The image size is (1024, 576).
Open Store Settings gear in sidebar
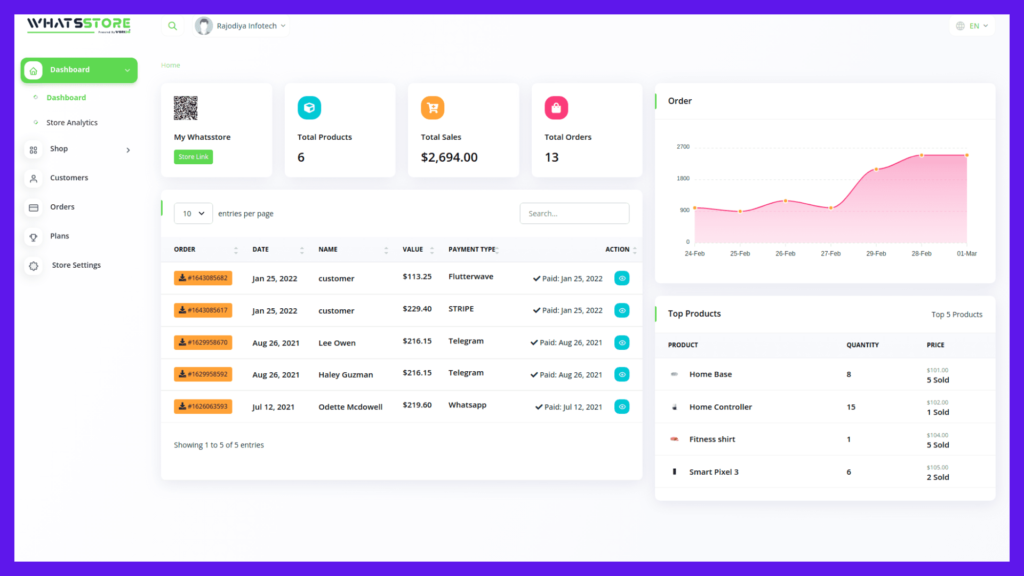tap(33, 266)
